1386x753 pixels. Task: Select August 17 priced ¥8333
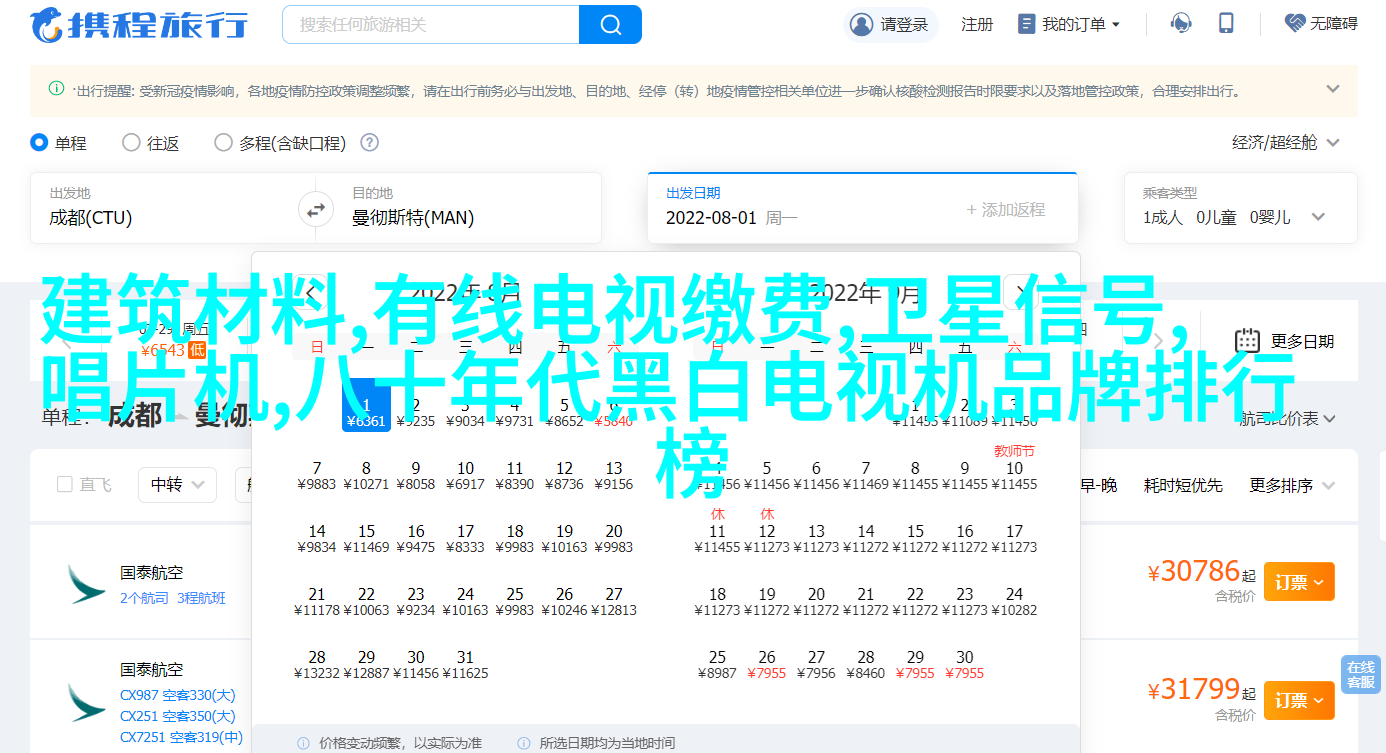point(465,538)
